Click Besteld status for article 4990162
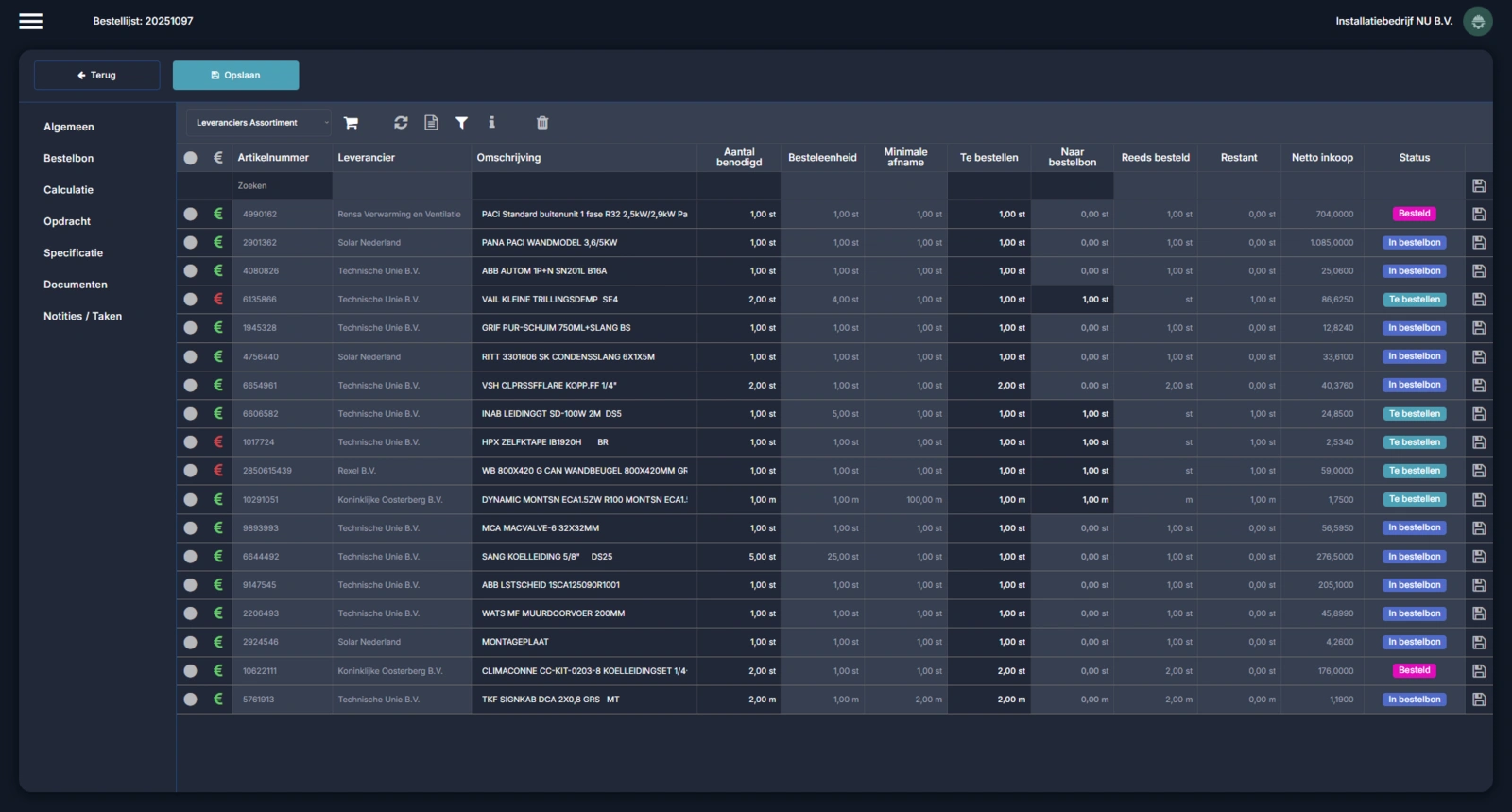 coord(1415,214)
